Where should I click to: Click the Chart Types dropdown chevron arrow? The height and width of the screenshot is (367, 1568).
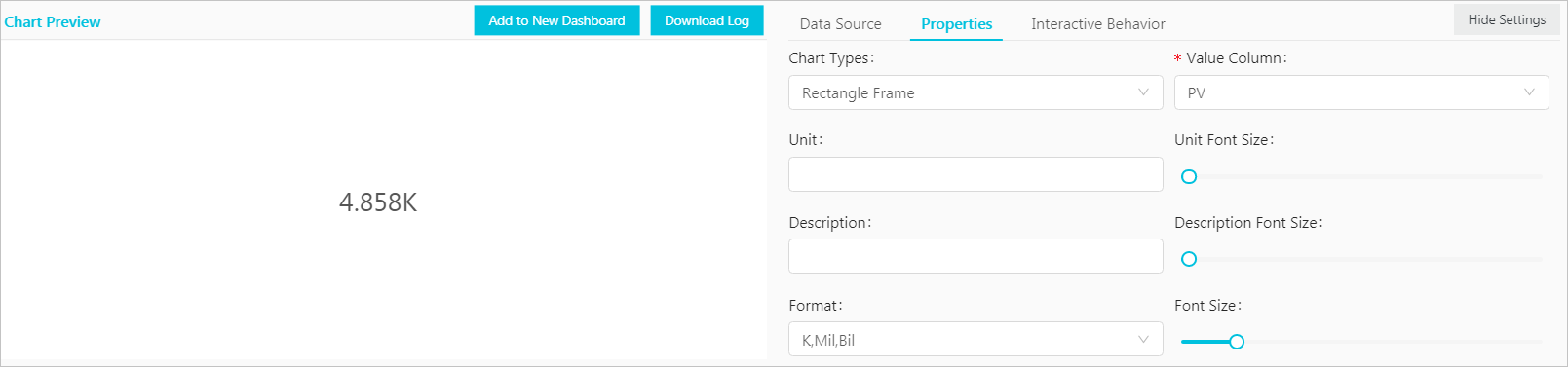tap(1143, 92)
